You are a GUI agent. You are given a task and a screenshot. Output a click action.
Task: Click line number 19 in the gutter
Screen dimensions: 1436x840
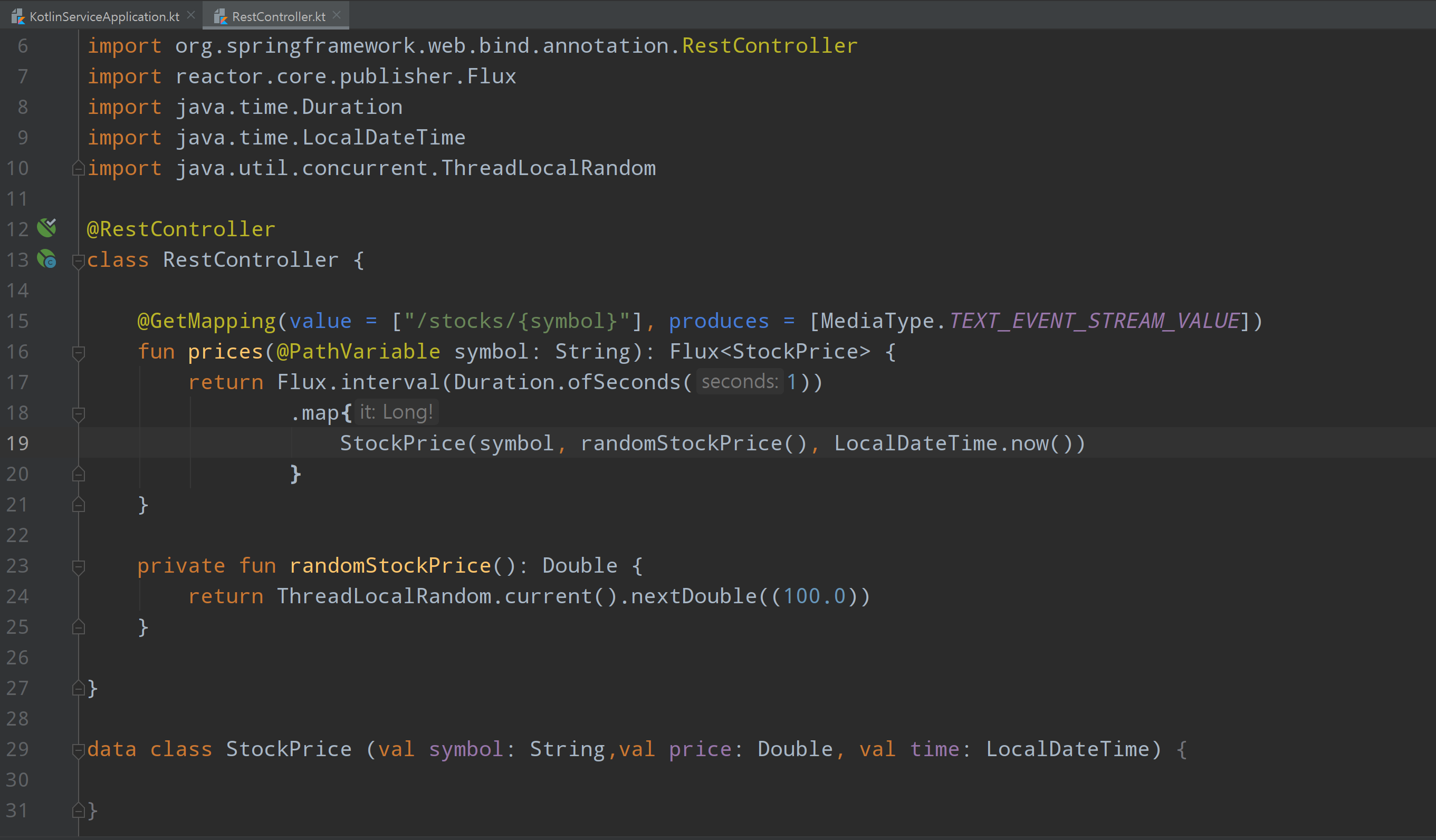tap(17, 443)
